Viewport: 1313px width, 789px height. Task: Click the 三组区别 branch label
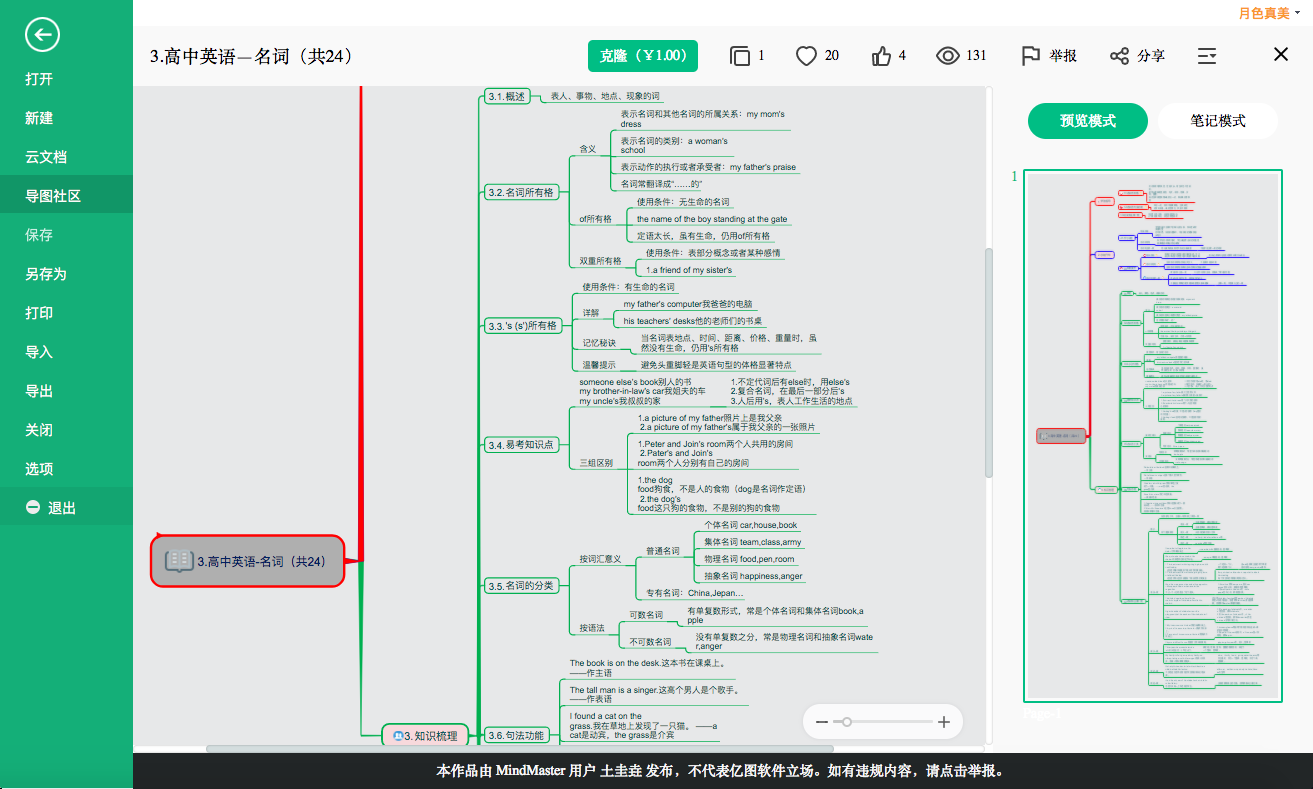596,463
